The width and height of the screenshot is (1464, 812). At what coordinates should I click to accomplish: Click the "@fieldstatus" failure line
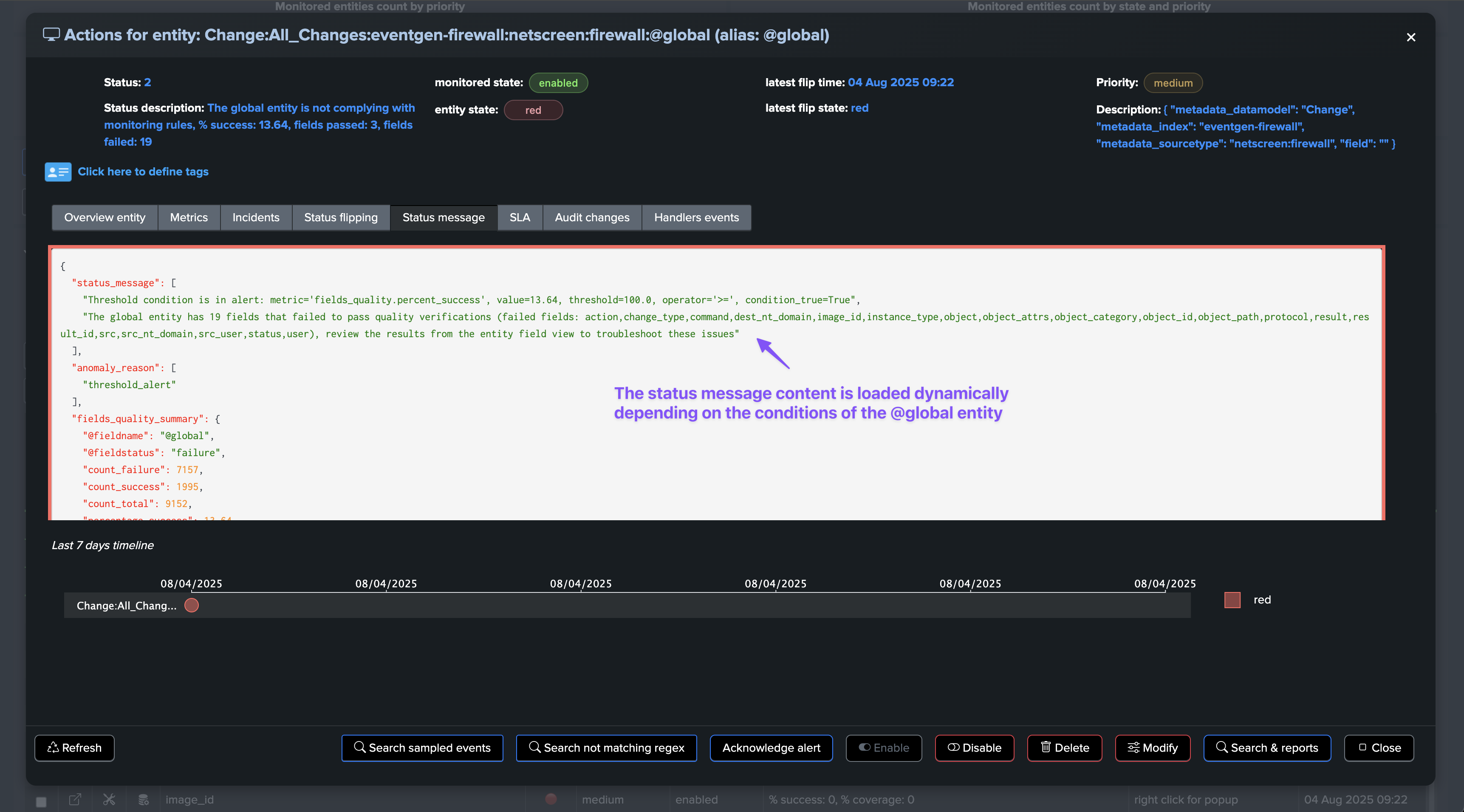[x=154, y=453]
